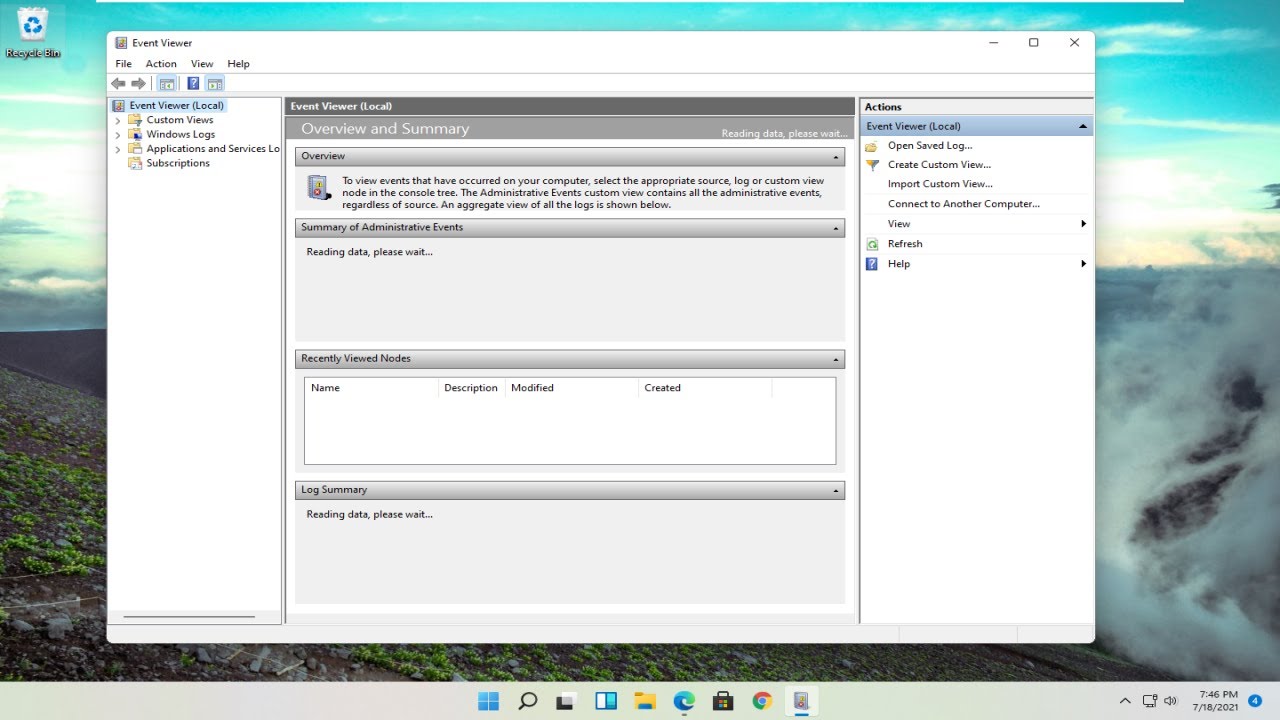Expand the Custom Views tree node
Screen dimensions: 1280x720
point(118,120)
